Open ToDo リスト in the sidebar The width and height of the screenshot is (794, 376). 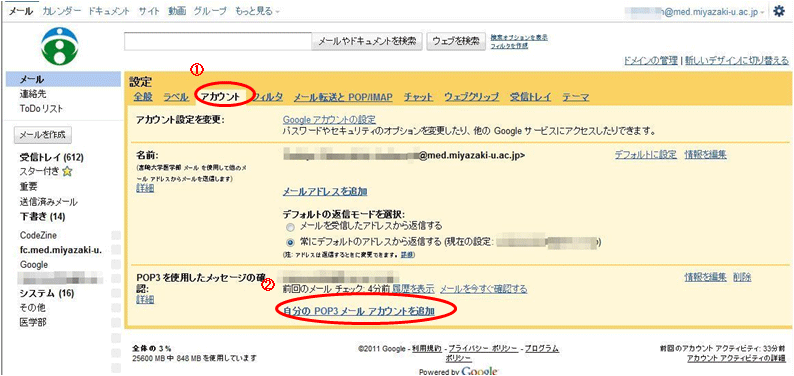[x=42, y=109]
